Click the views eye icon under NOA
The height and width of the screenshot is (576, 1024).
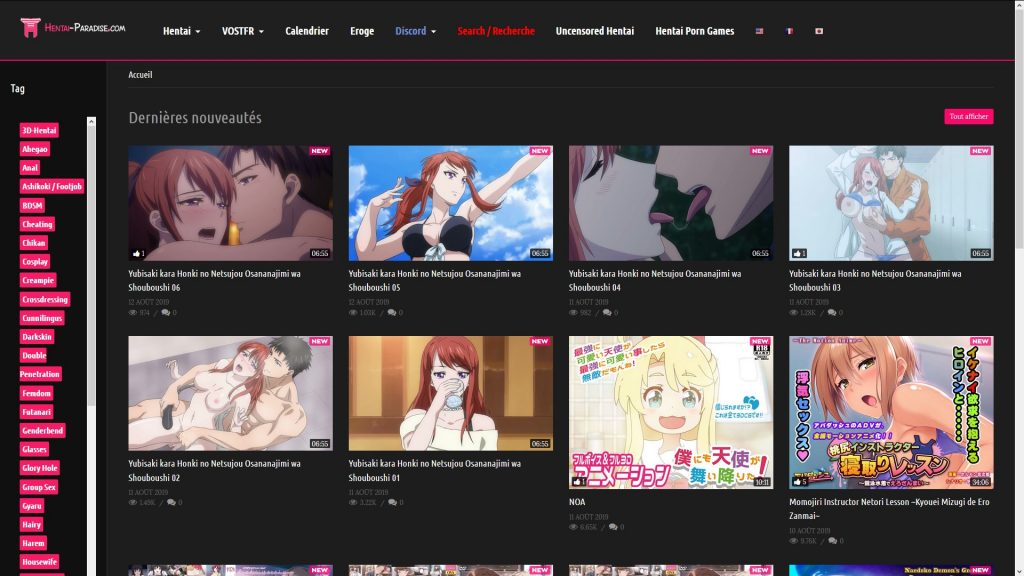point(573,527)
